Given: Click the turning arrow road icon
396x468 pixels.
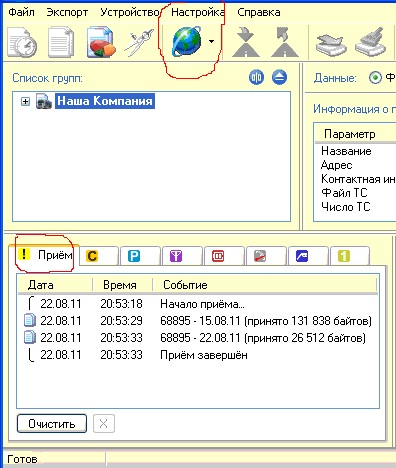Looking at the screenshot, I should [x=285, y=42].
